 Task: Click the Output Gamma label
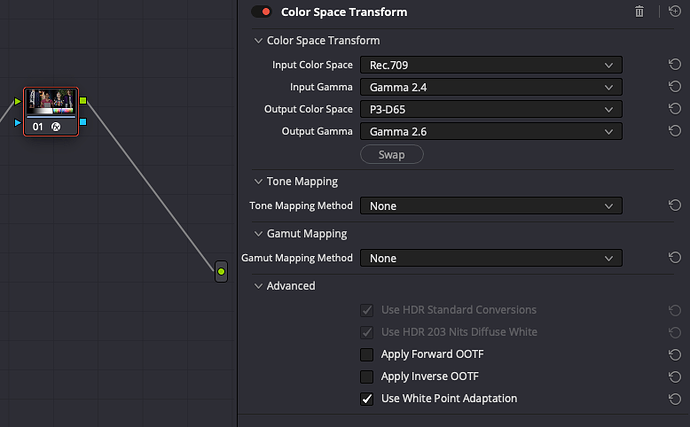pos(317,131)
